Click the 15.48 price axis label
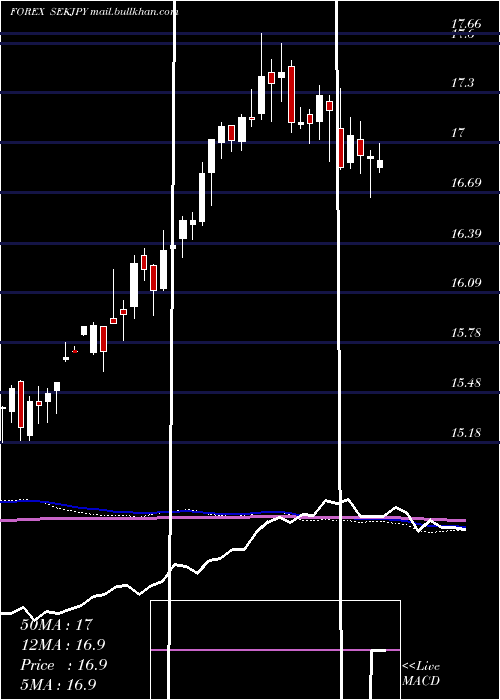500x700 pixels. point(466,383)
